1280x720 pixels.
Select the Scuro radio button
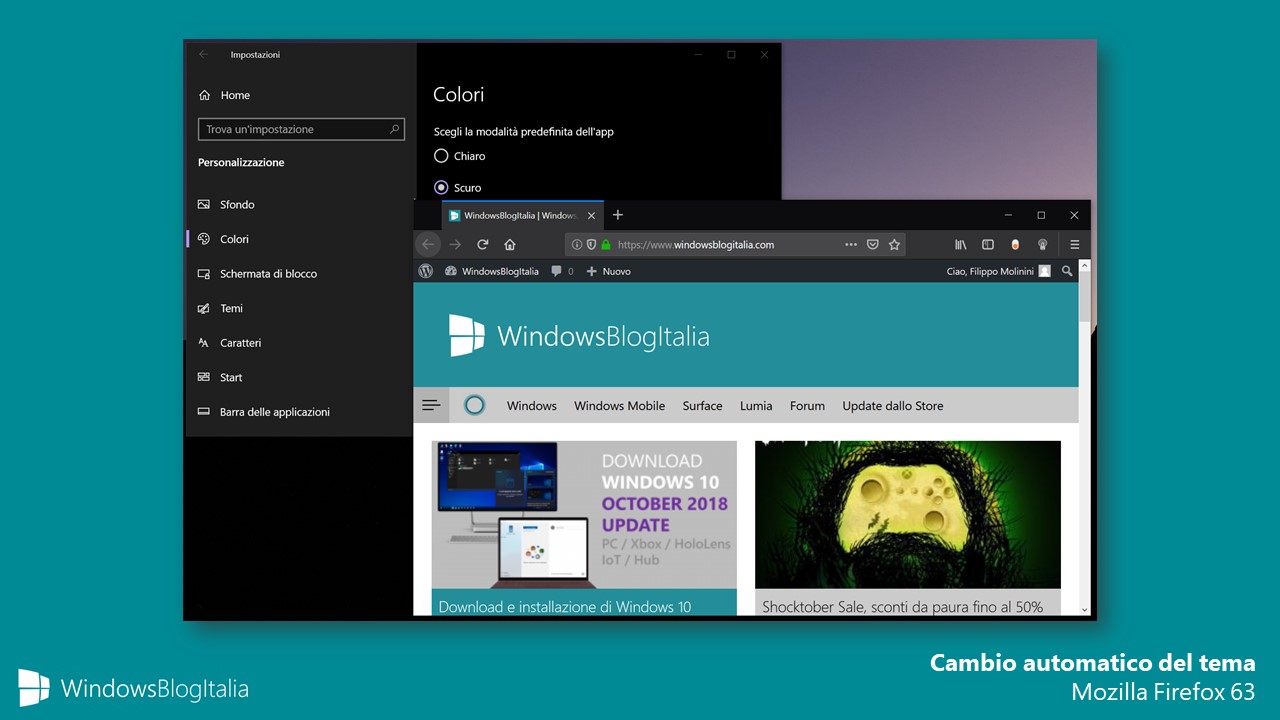(441, 187)
